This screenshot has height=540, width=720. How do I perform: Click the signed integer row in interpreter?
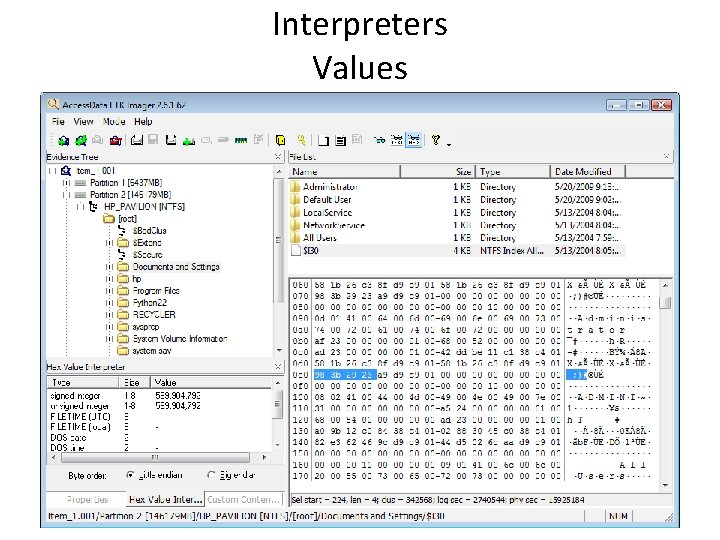161,396
